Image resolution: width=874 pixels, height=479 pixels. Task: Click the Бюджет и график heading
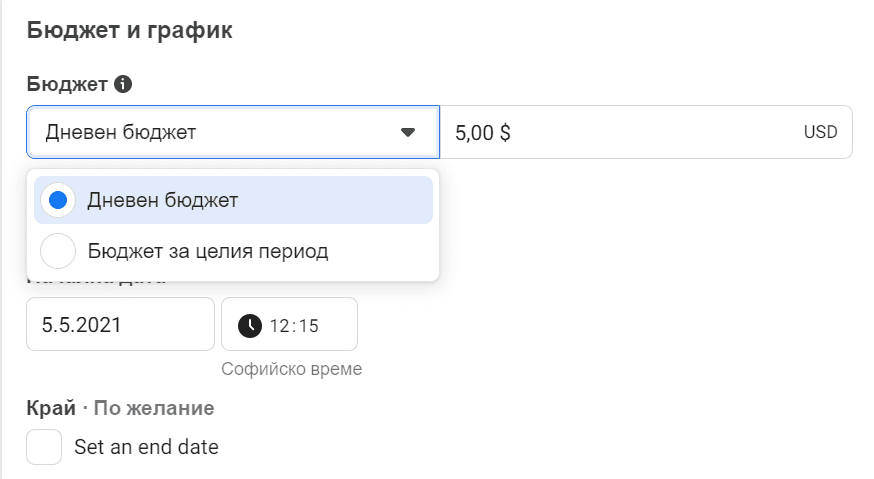click(130, 31)
